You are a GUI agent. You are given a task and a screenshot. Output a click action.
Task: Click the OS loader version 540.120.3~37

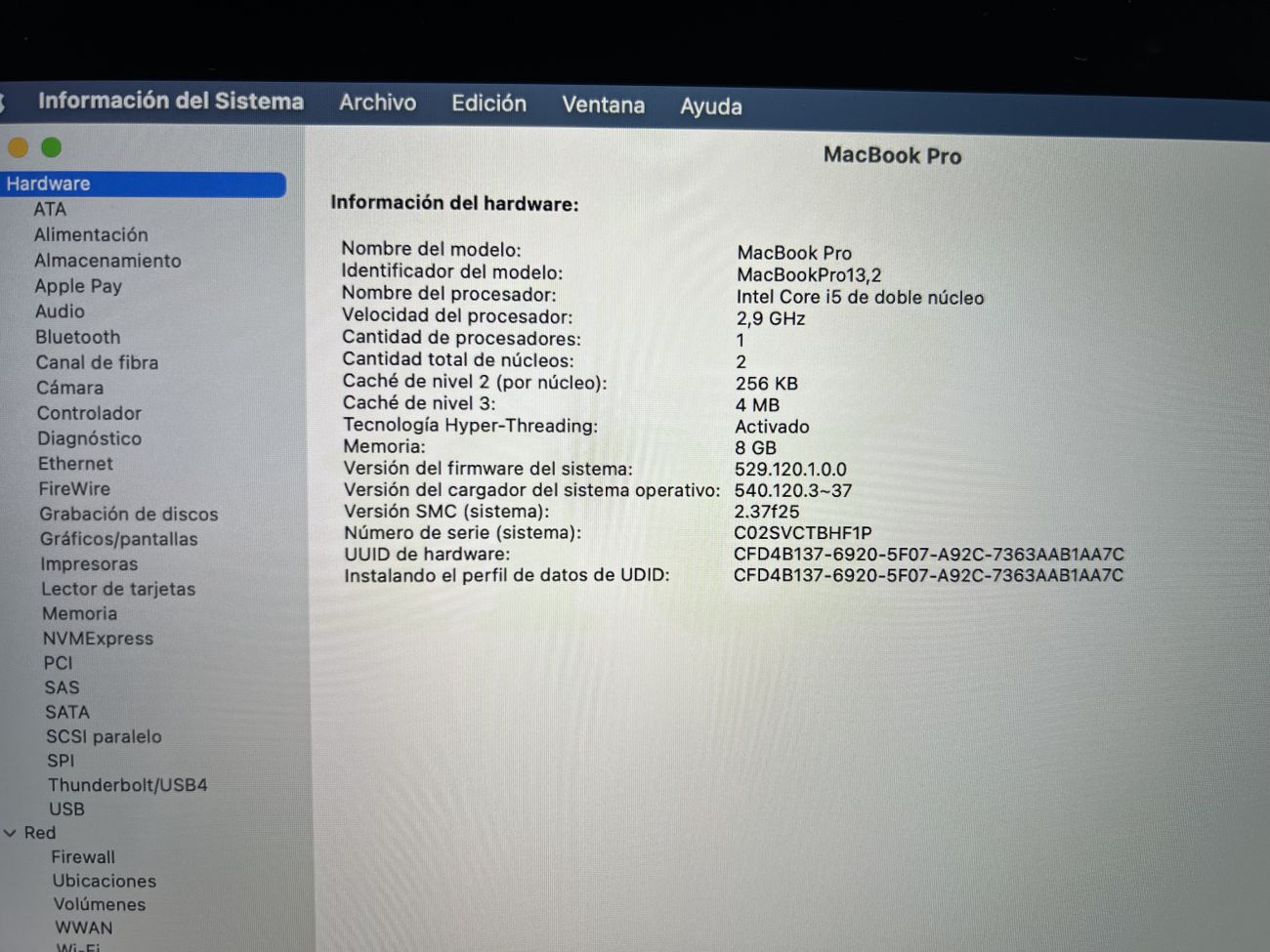click(x=793, y=491)
